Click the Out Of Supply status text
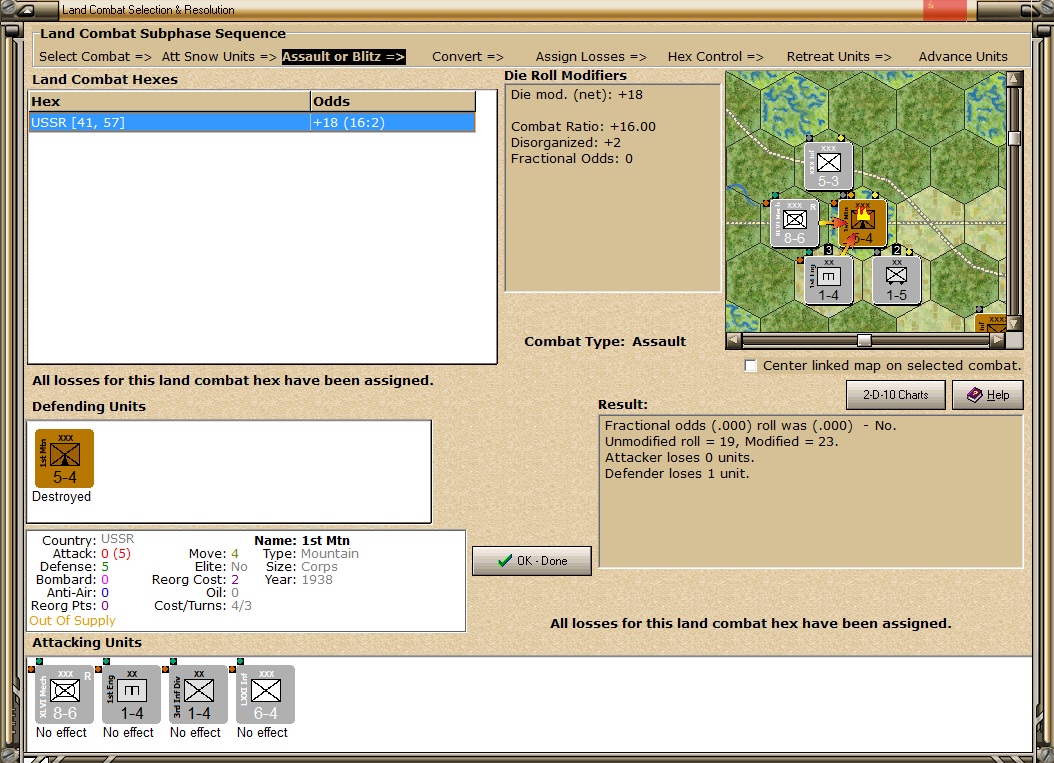The image size is (1054, 763). click(72, 620)
